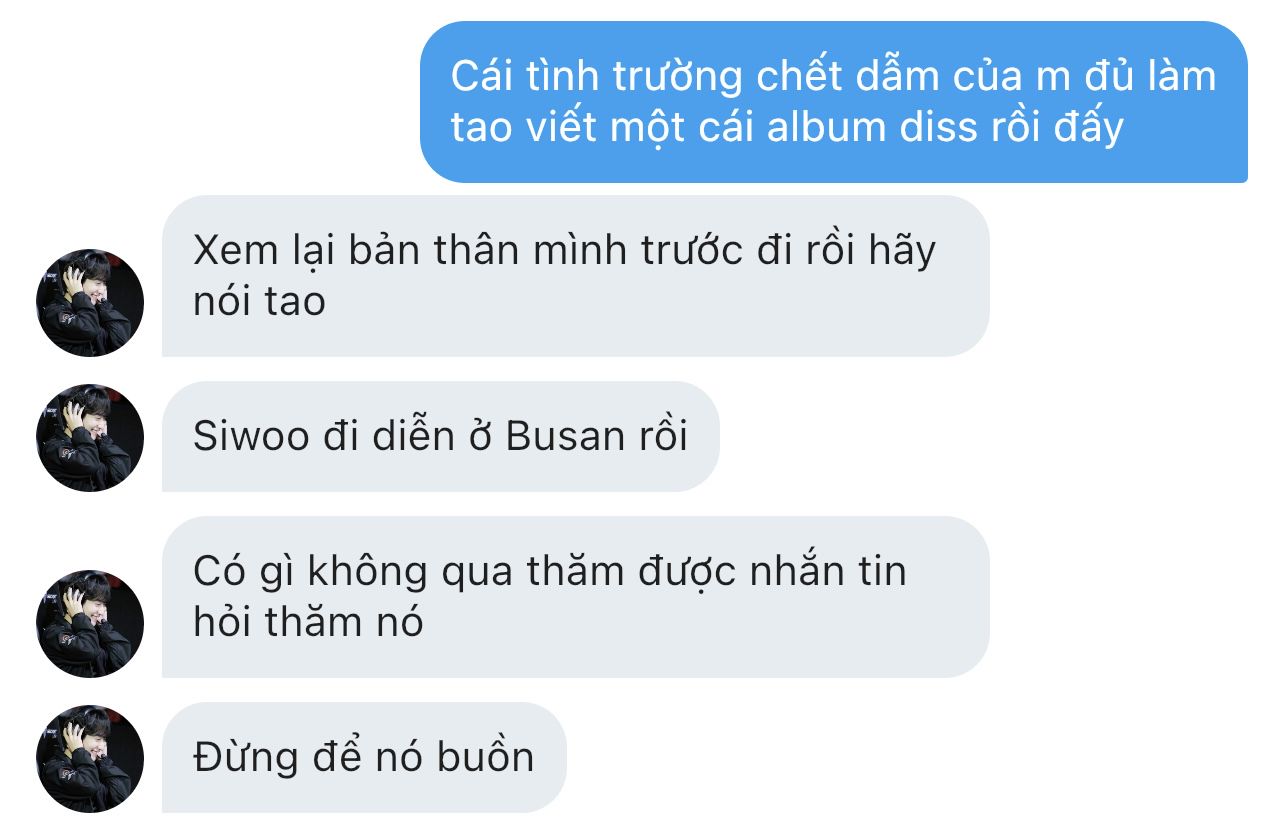1284x833 pixels.
Task: Open the sender avatar next to "Đừng để nó buồn"
Action: (x=90, y=759)
